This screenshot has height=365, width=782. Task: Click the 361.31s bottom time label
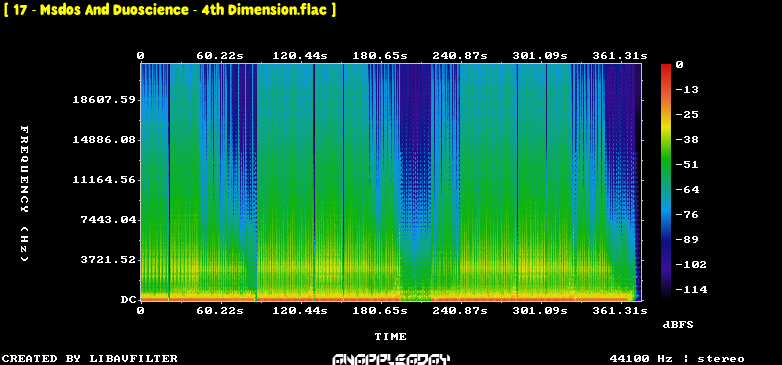pos(620,311)
